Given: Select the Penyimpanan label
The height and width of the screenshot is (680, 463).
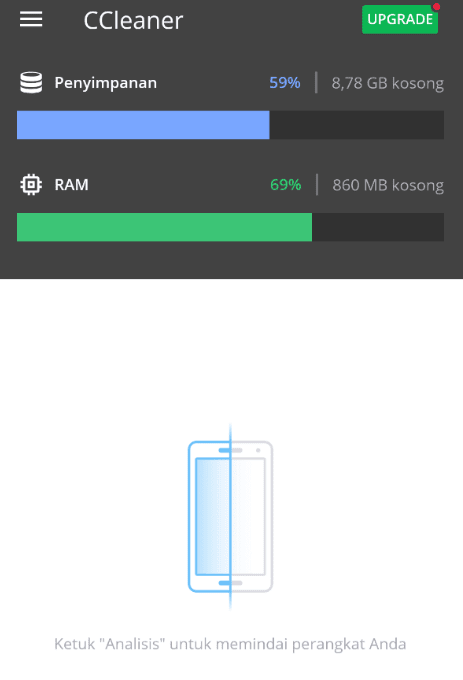Looking at the screenshot, I should (x=105, y=83).
